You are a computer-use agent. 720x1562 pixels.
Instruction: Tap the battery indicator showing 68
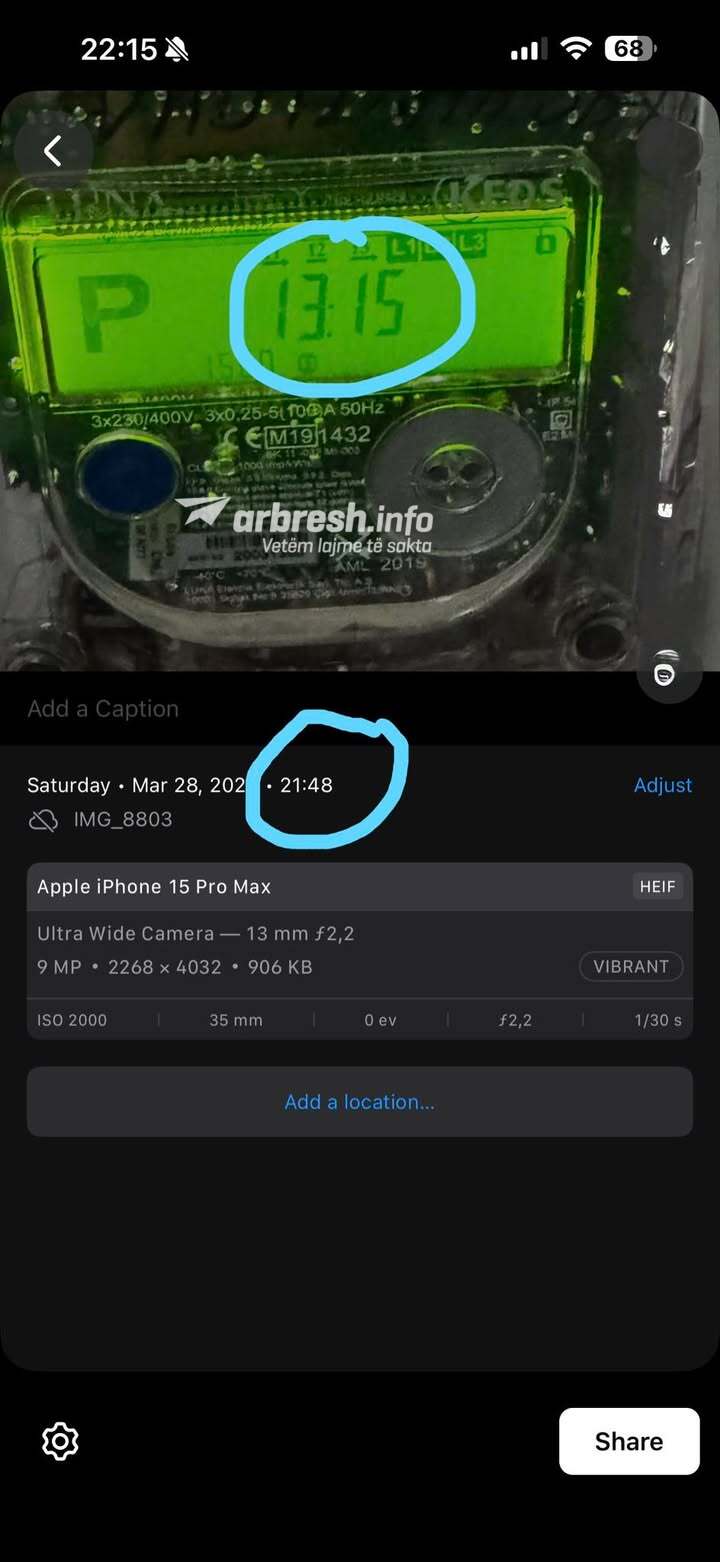[630, 48]
